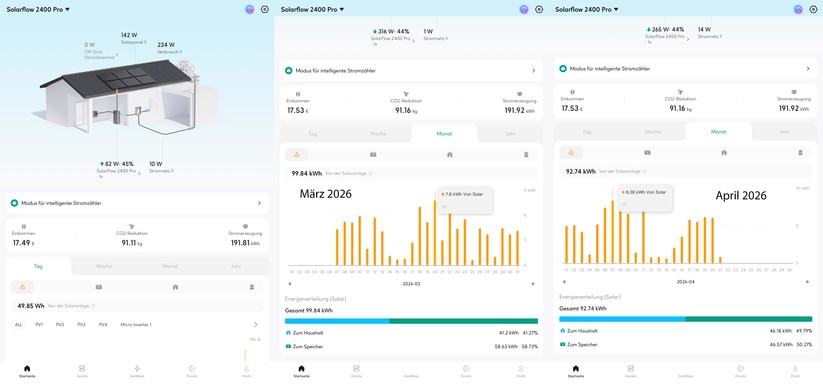Tap the purple avatar icon on Tag-view screen
Viewport: 823px width, 385px height.
249,9
